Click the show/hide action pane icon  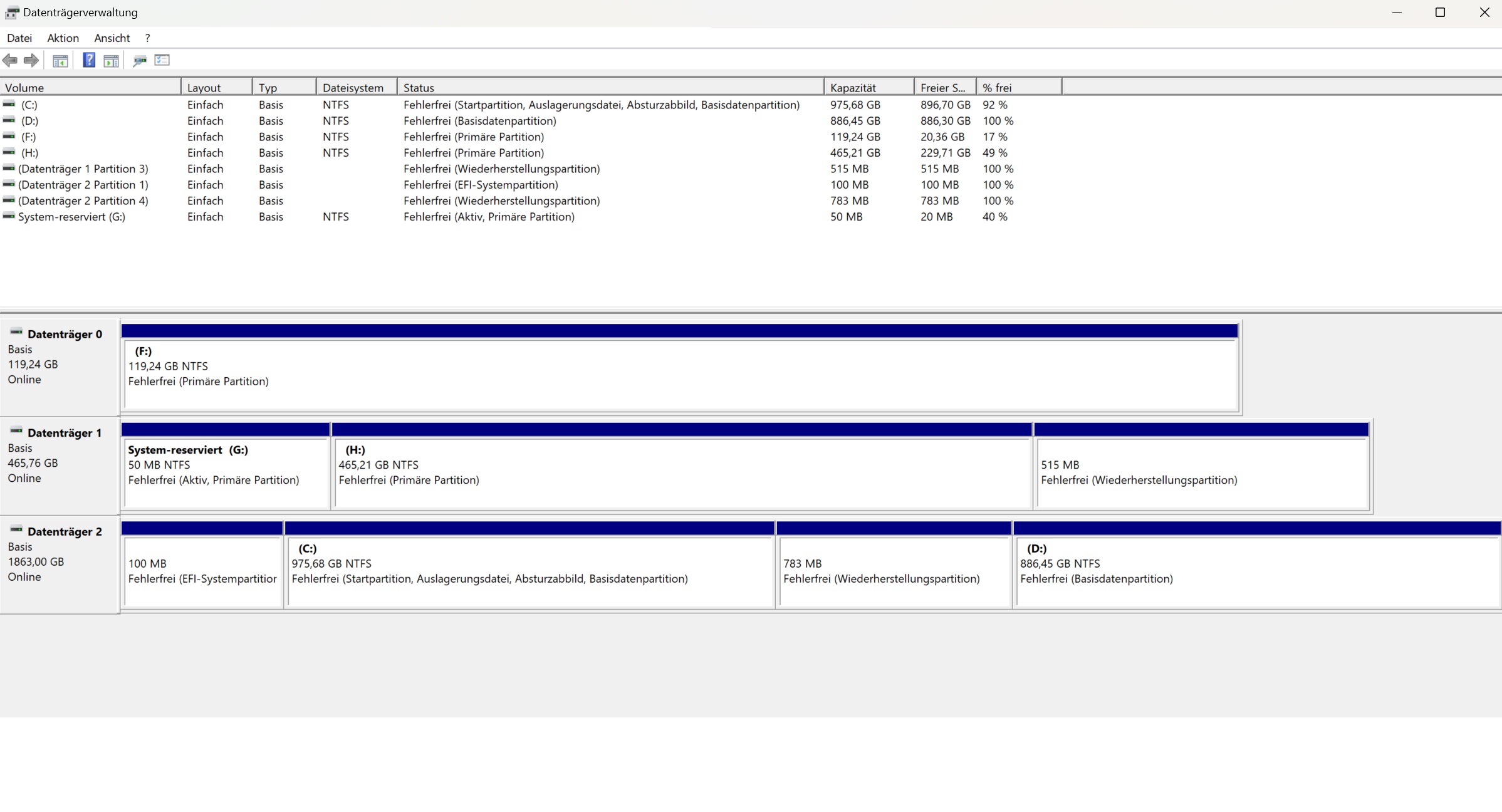tap(111, 61)
